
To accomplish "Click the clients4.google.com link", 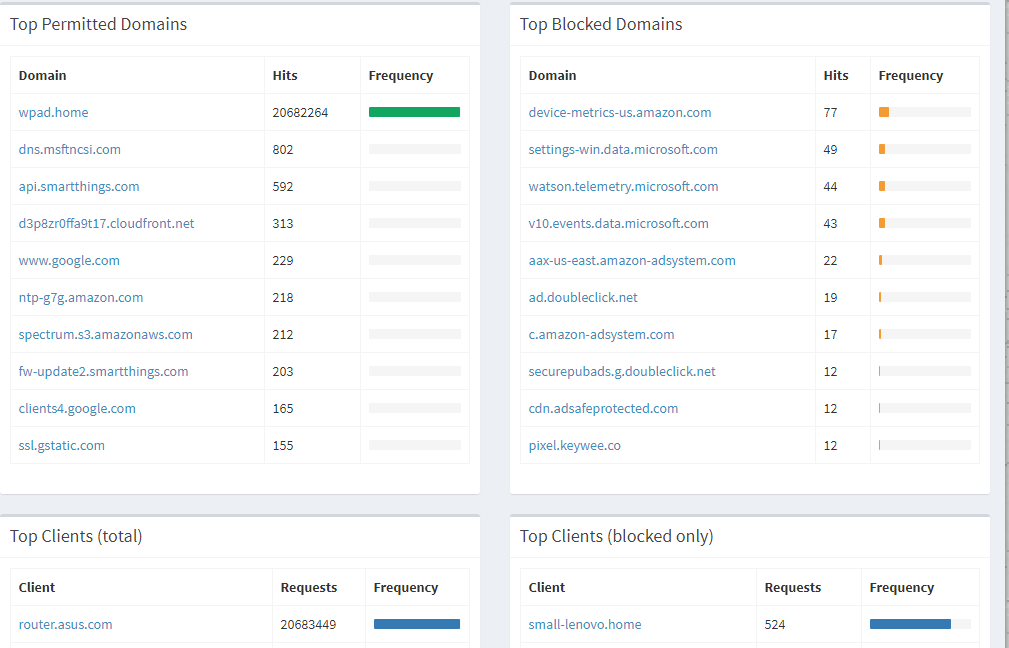I will tap(77, 408).
